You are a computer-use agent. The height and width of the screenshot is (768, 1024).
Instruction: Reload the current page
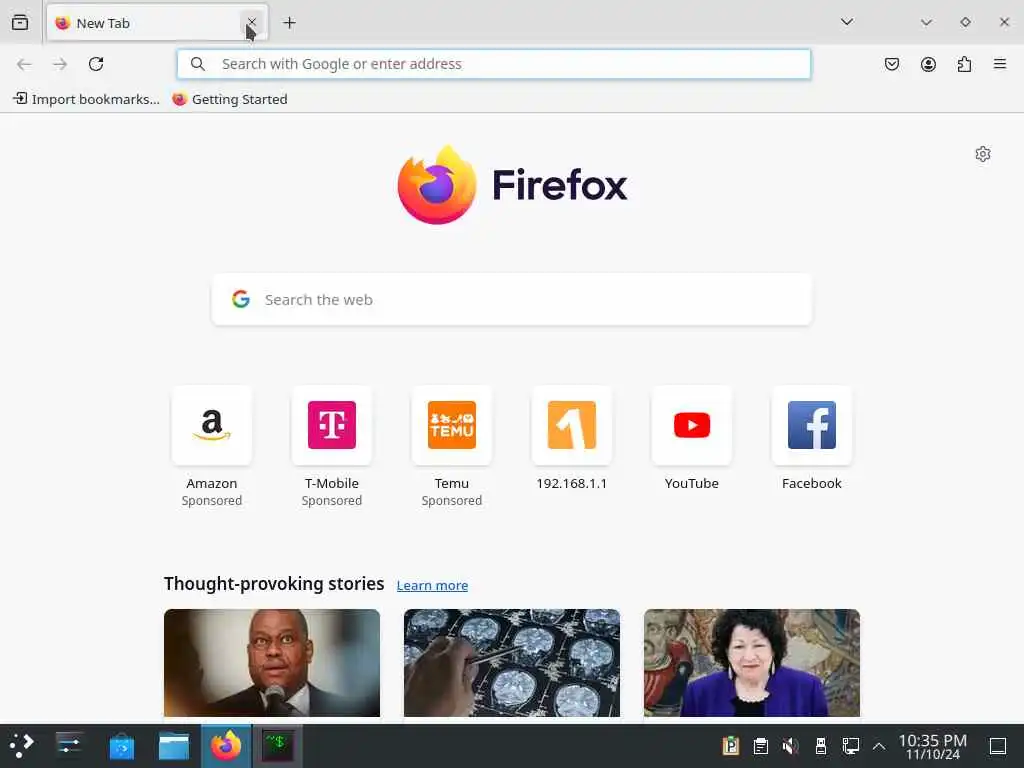pyautogui.click(x=96, y=64)
